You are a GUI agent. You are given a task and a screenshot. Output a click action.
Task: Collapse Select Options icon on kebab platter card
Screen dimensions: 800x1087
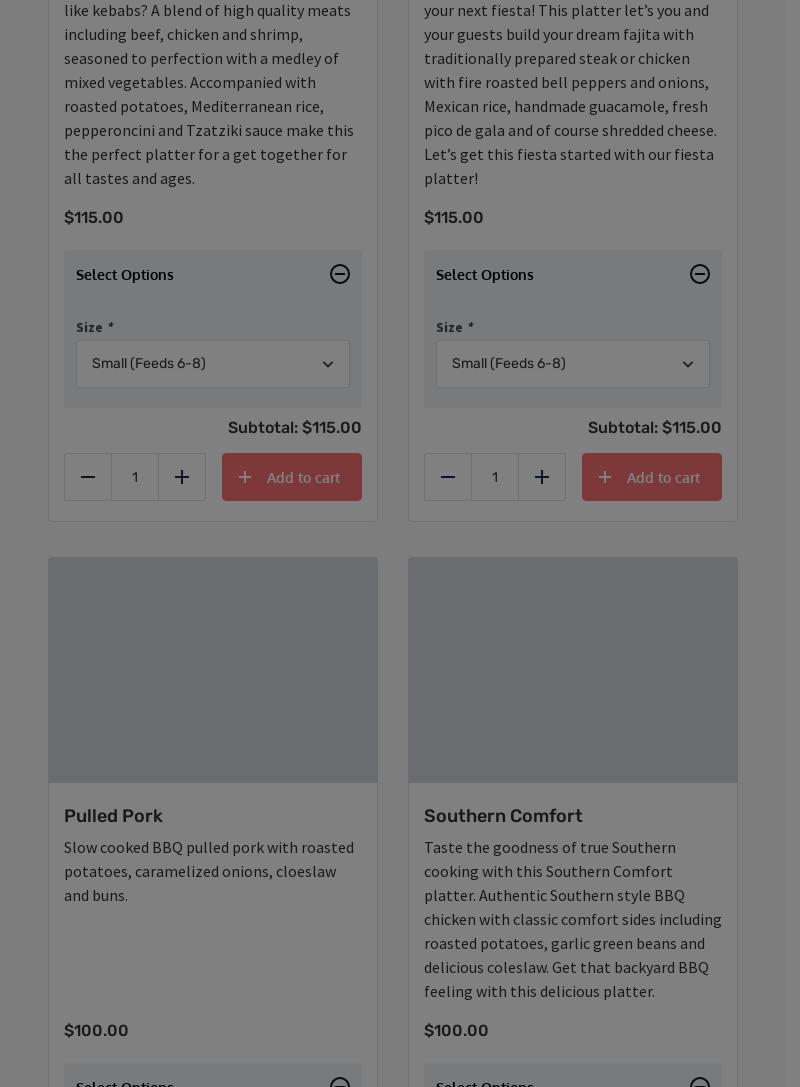click(340, 274)
